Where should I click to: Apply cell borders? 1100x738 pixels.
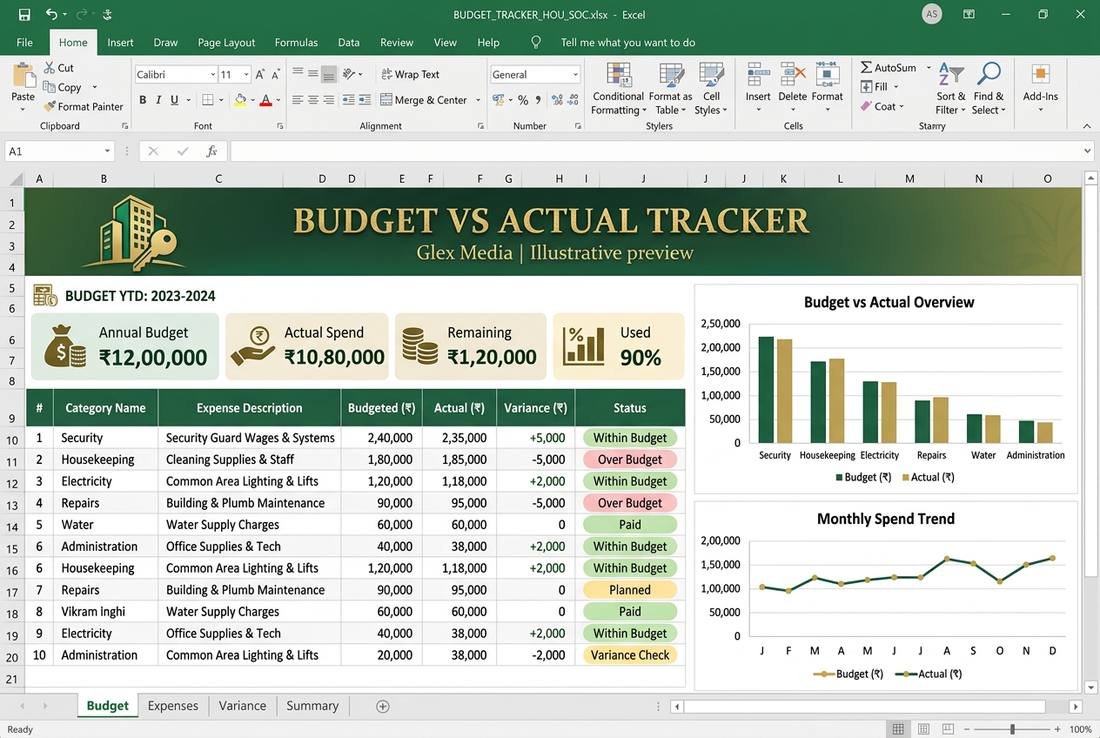click(208, 100)
